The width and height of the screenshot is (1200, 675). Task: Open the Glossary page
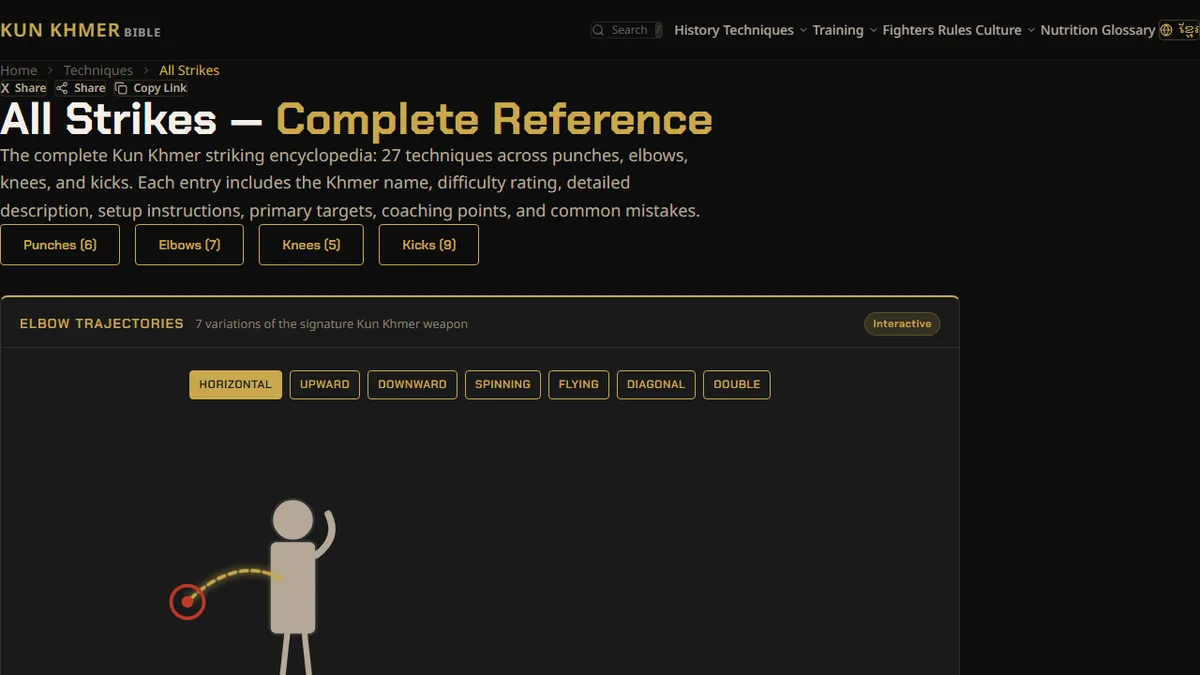[x=1127, y=30]
